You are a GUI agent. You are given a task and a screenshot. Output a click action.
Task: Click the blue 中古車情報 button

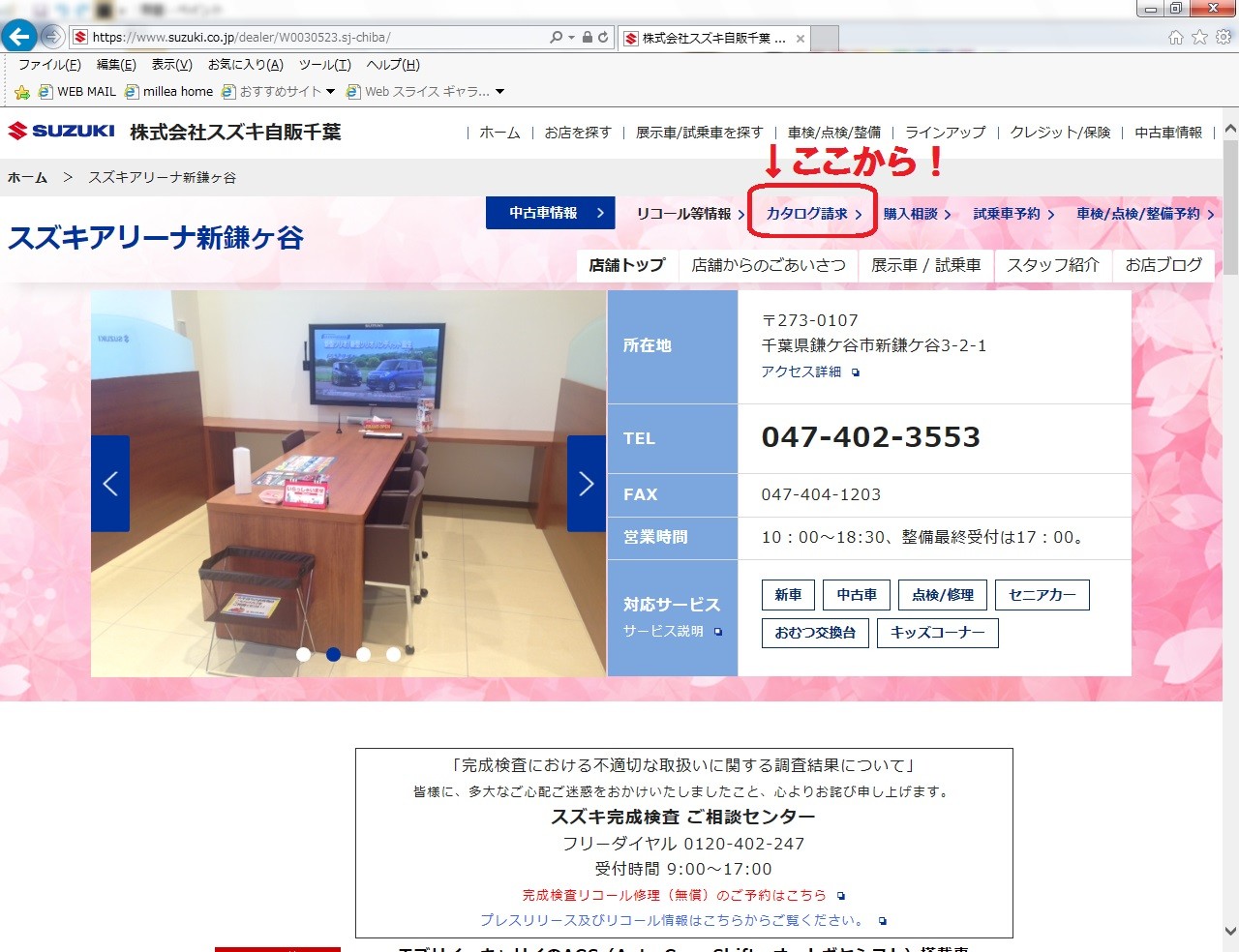tap(551, 213)
